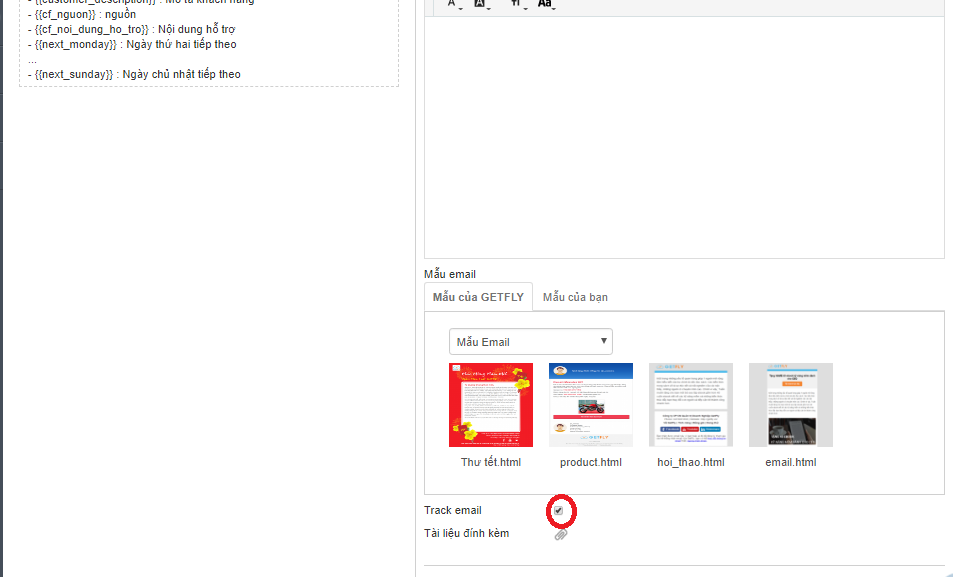Viewport: 953px width, 577px height.
Task: Click the {{cf_nguon}} variable line
Action: click(x=82, y=14)
